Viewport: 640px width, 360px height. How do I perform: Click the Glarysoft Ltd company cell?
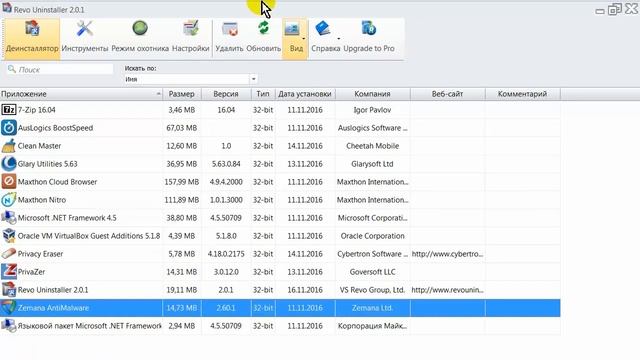click(372, 164)
